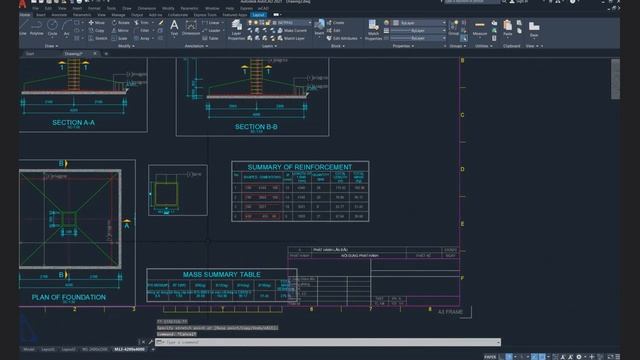Click the Leader tool

pos(211,31)
